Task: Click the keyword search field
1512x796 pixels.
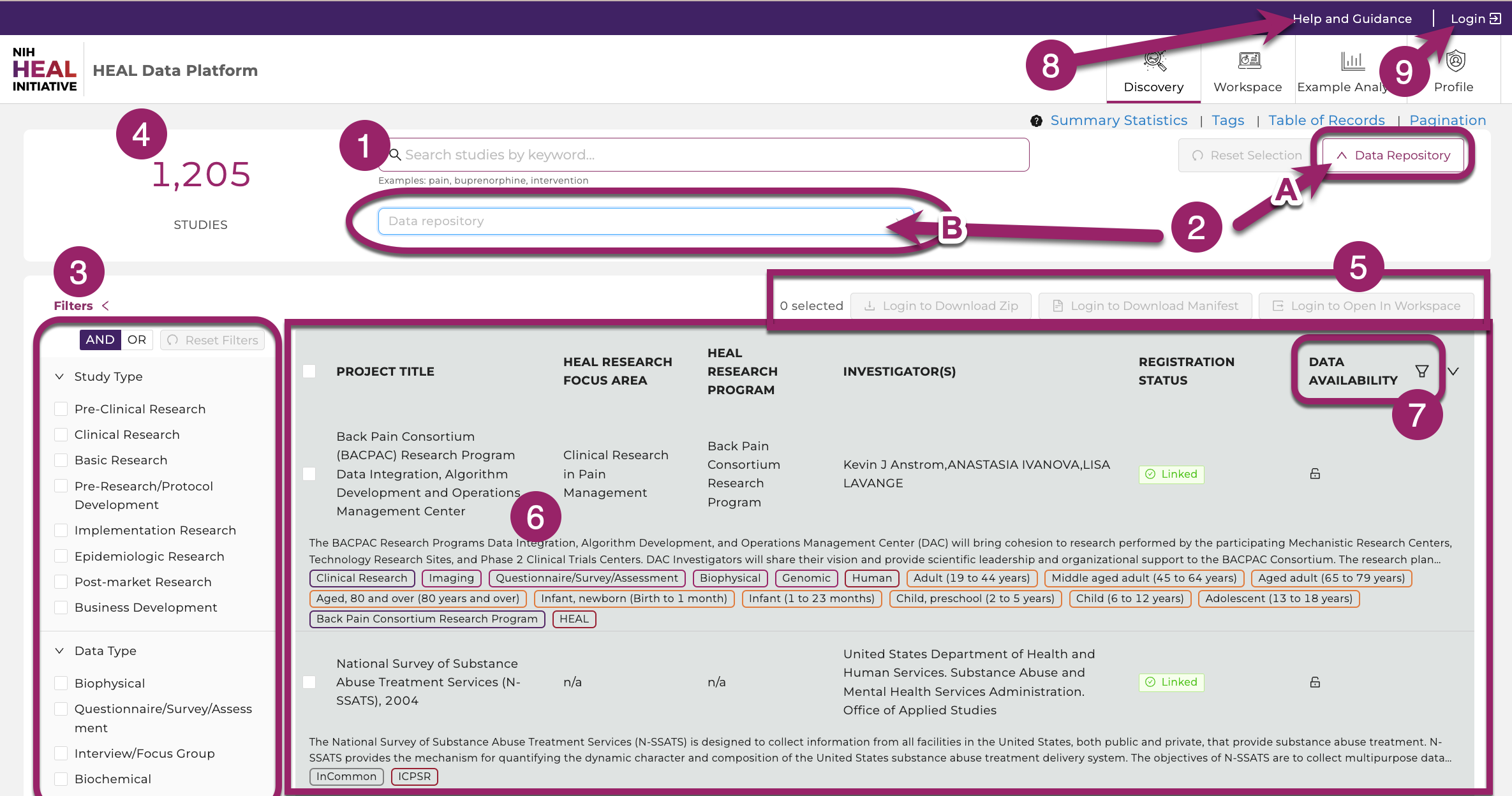Action: (704, 154)
